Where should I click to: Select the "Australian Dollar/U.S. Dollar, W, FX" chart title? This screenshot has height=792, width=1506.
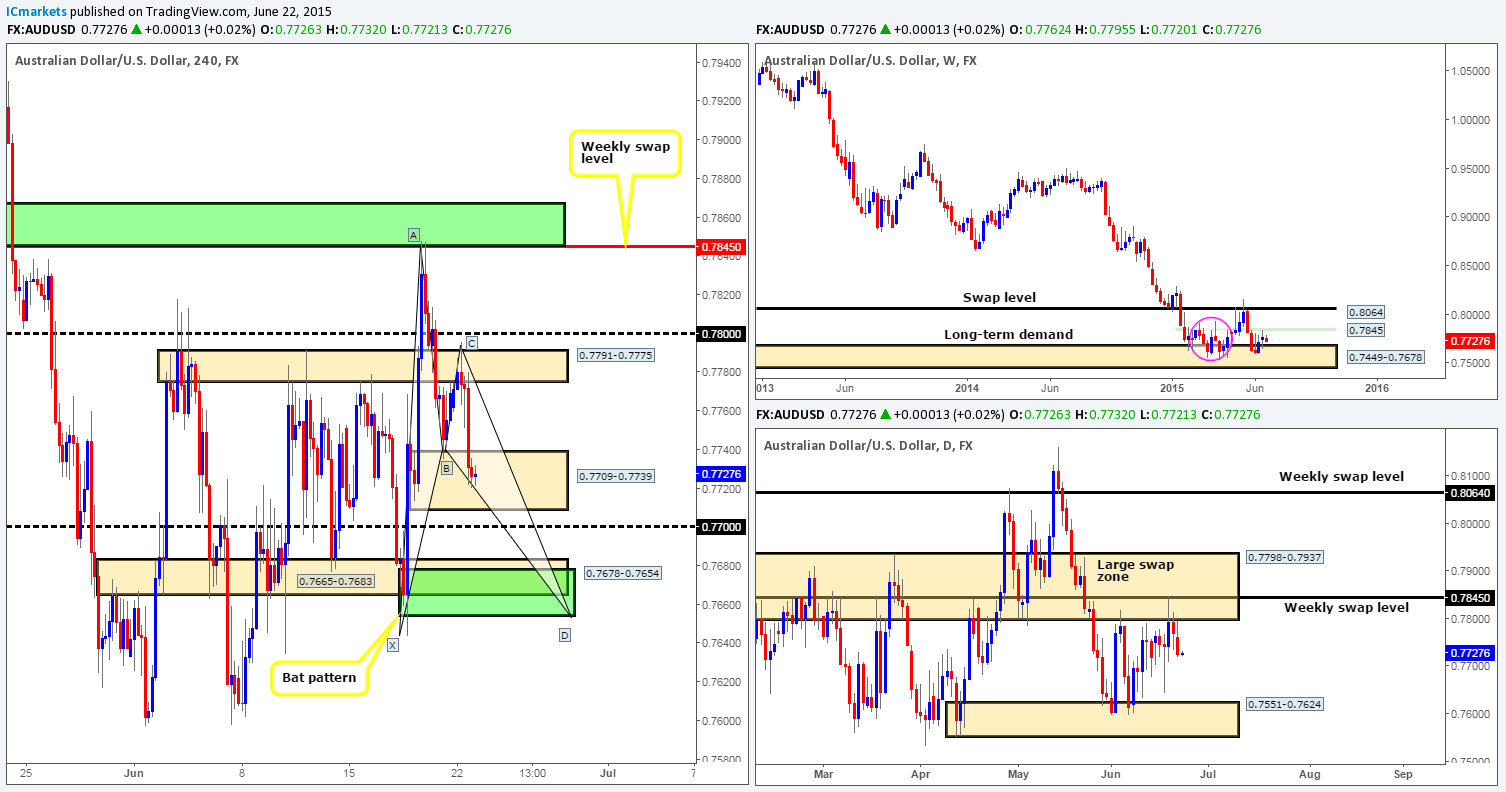point(871,60)
